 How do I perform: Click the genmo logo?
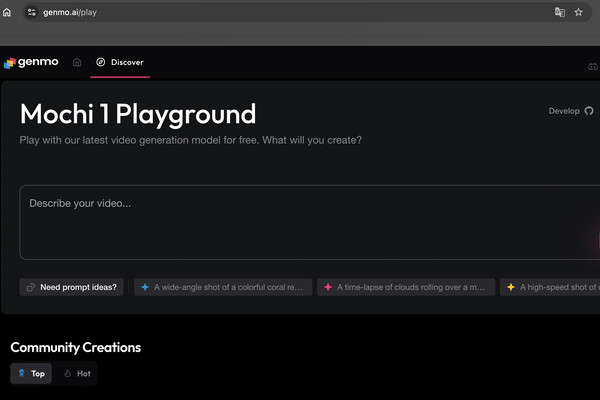click(31, 62)
